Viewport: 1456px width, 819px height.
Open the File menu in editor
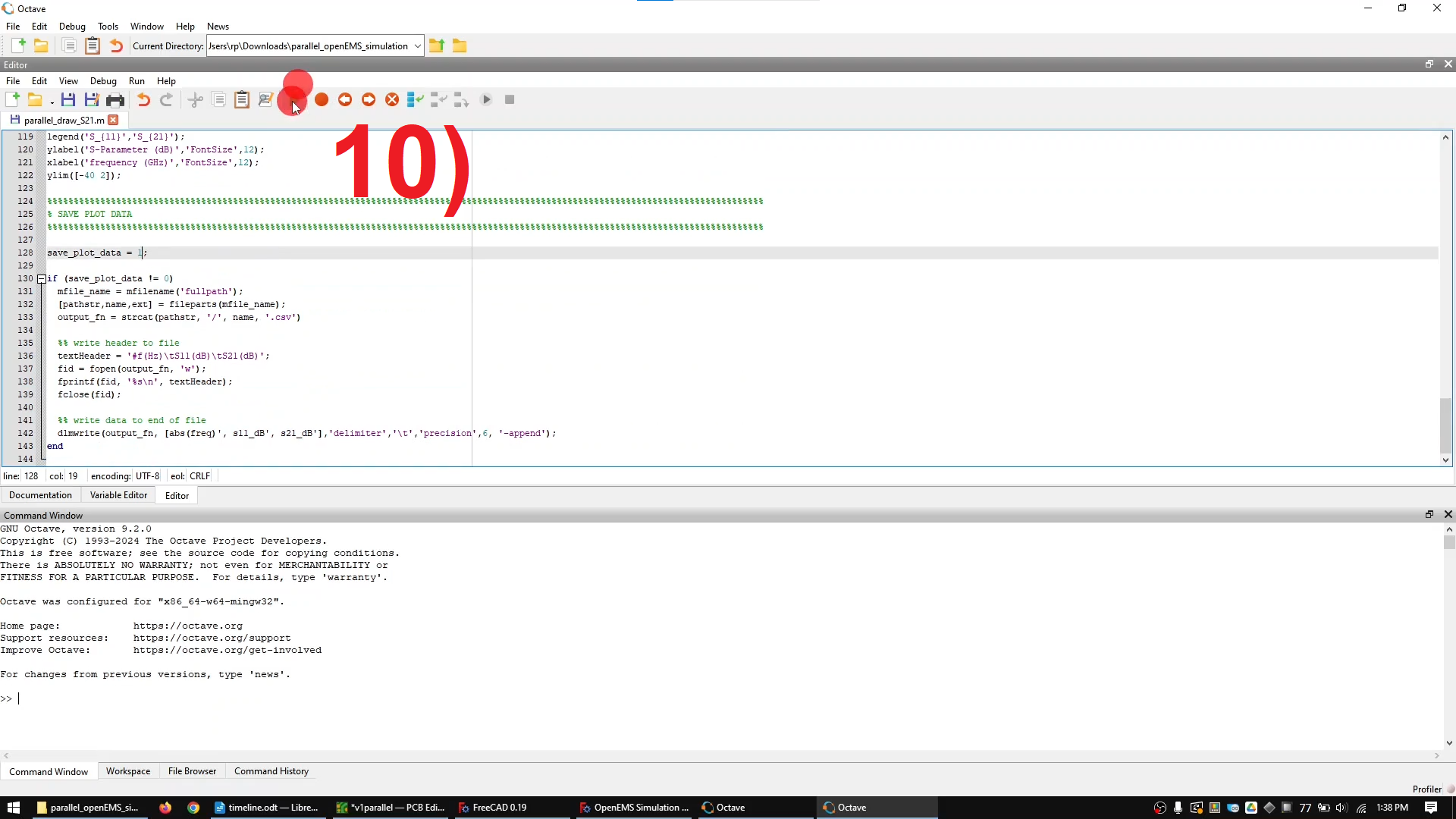[x=13, y=81]
